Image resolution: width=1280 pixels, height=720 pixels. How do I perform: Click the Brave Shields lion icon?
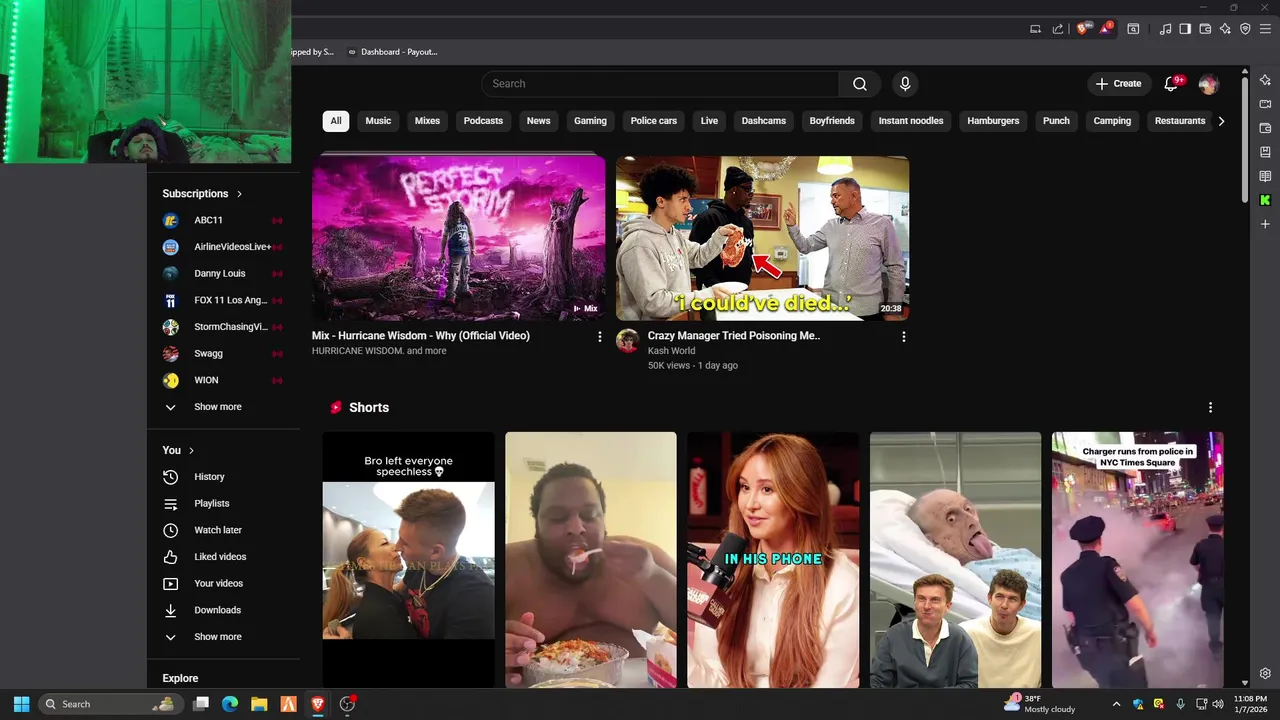[1081, 29]
